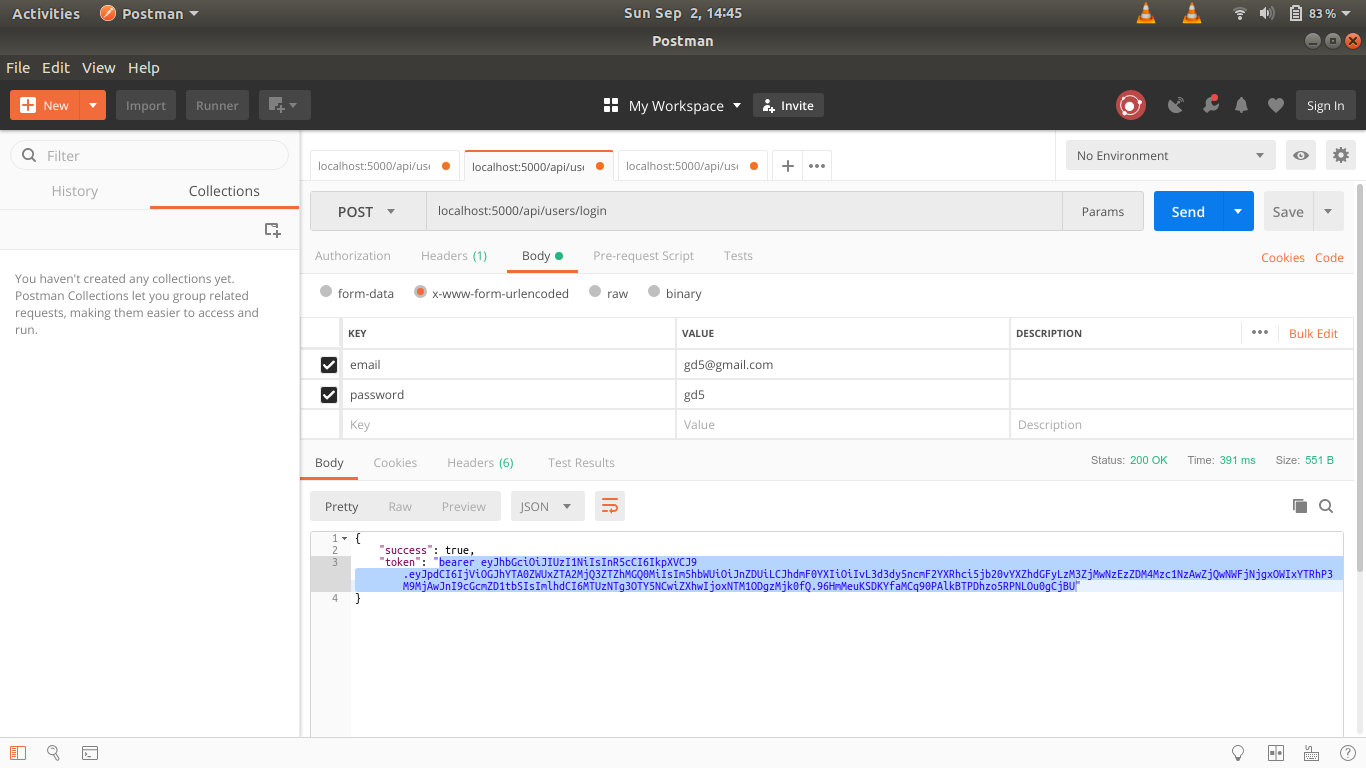1366x768 pixels.
Task: Open the Find and Replace icon in status bar
Action: coord(54,753)
